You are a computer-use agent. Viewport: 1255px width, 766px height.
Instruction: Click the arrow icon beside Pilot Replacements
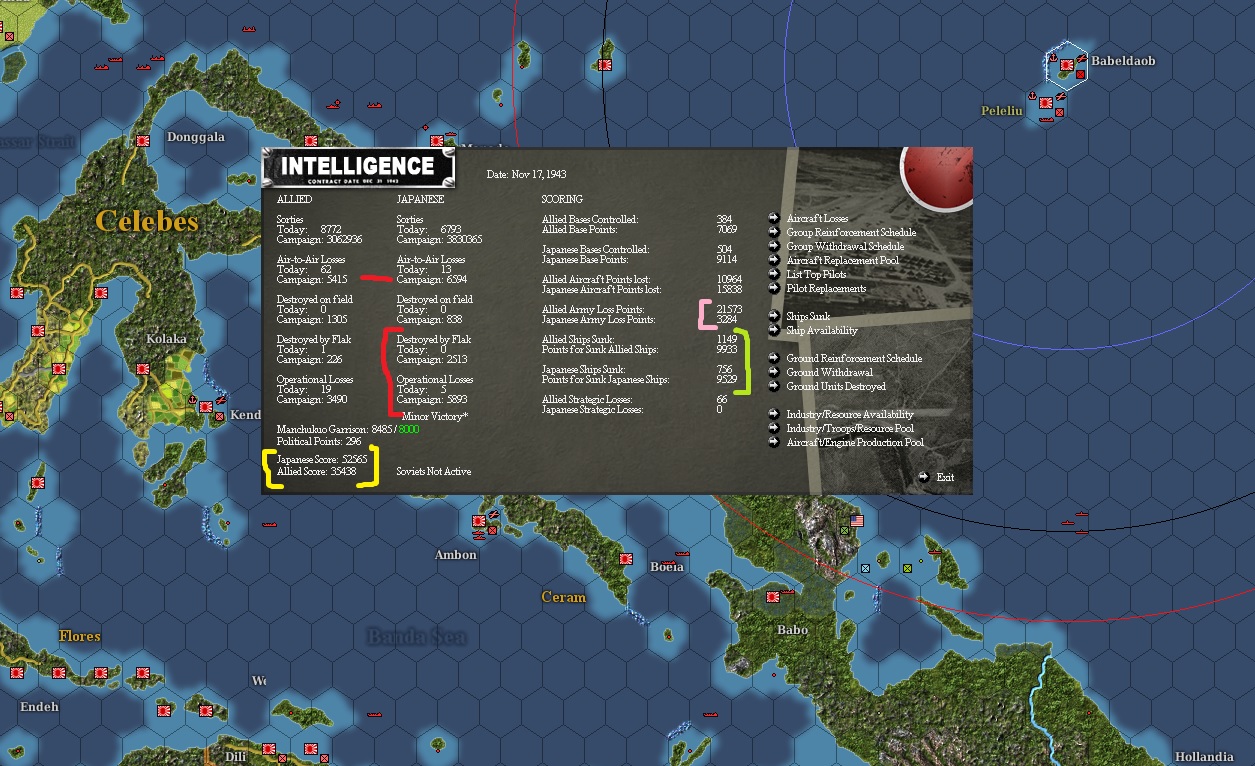[774, 288]
